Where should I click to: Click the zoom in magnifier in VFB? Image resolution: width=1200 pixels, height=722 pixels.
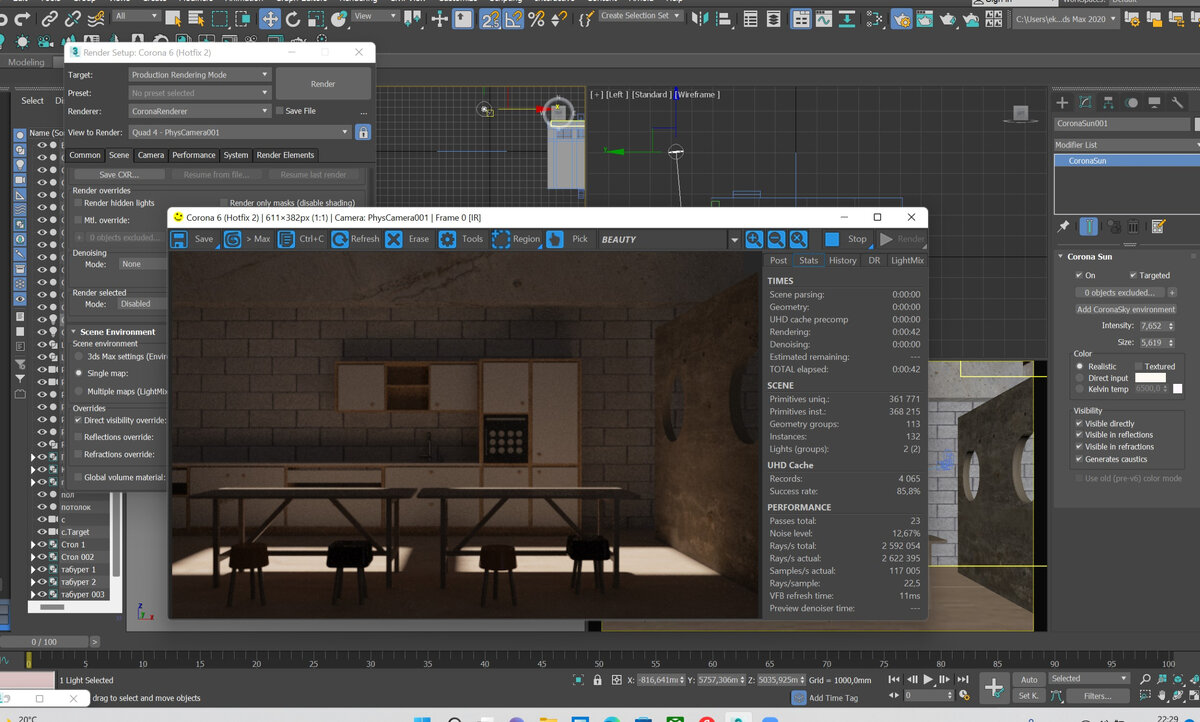pos(754,240)
